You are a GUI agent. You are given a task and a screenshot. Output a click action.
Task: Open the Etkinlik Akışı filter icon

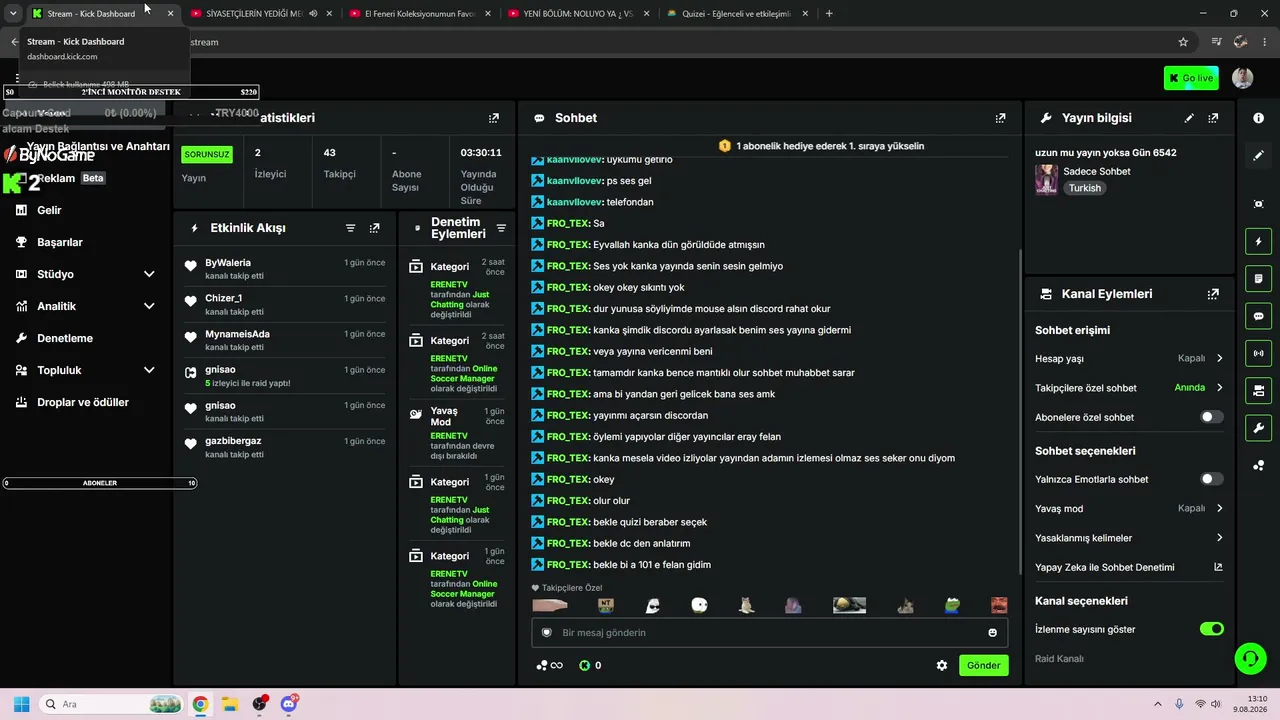350,228
